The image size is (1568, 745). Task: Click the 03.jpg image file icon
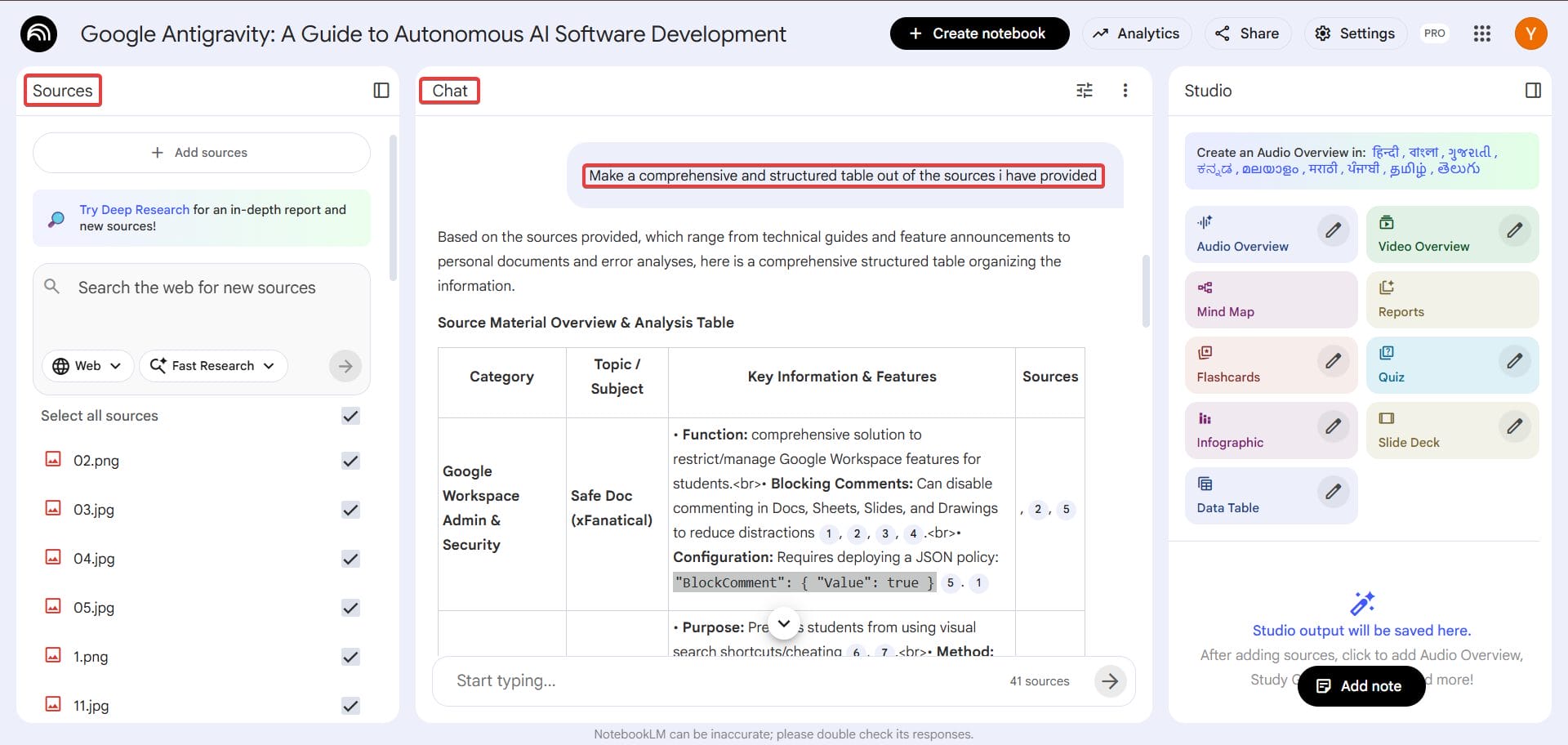click(x=53, y=508)
